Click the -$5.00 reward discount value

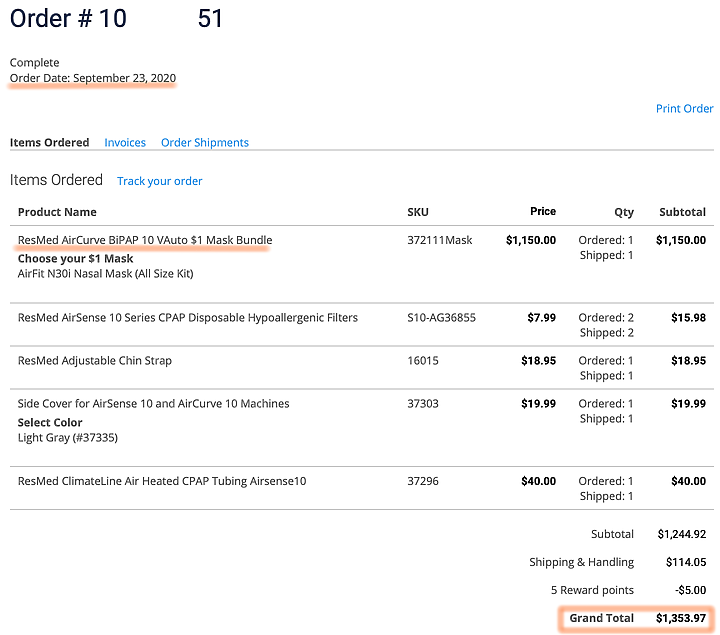pos(691,590)
